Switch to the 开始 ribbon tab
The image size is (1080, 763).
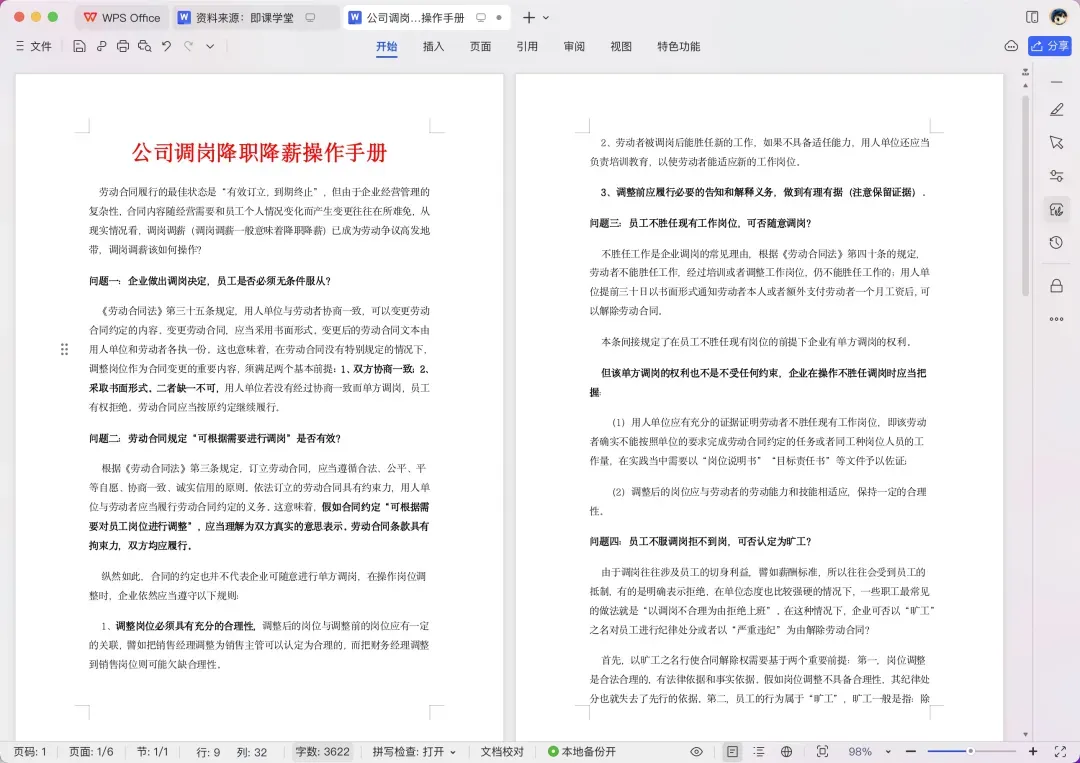[386, 46]
